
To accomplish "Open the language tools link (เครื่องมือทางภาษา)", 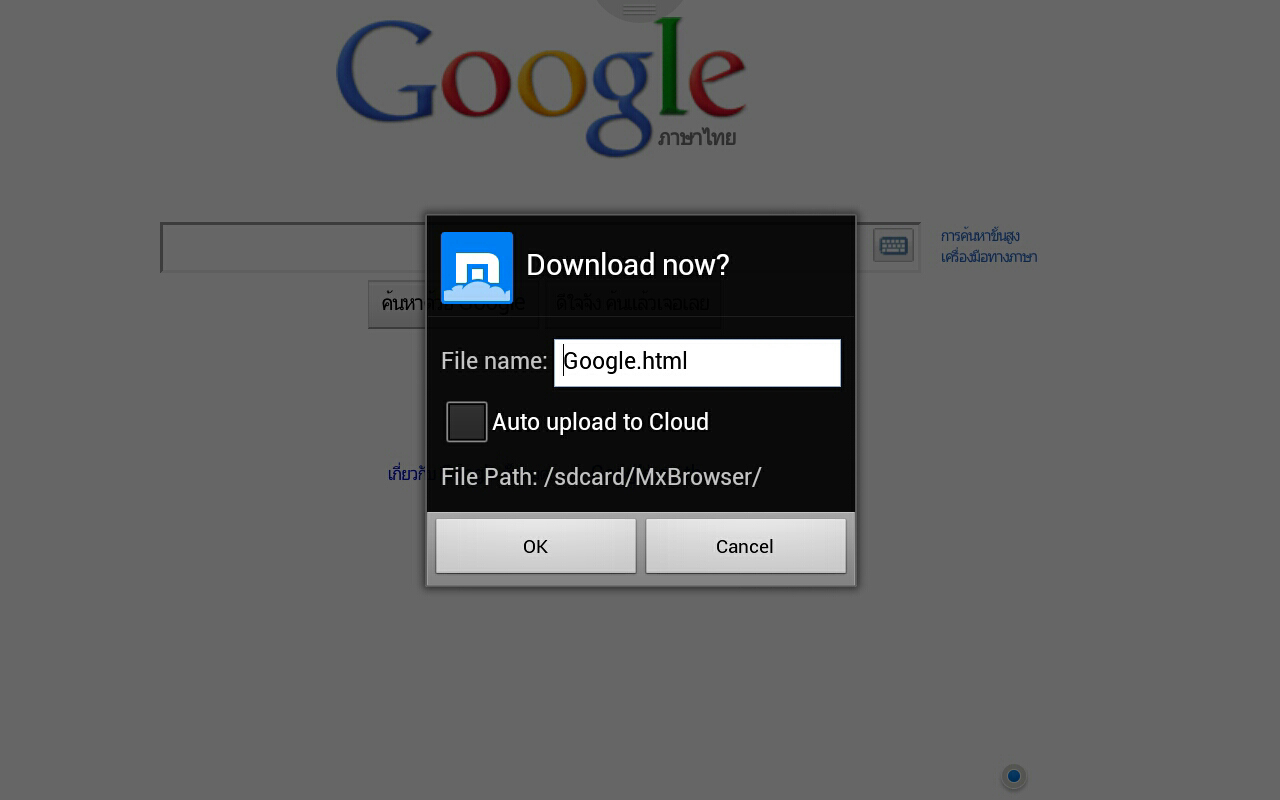I will (x=989, y=257).
